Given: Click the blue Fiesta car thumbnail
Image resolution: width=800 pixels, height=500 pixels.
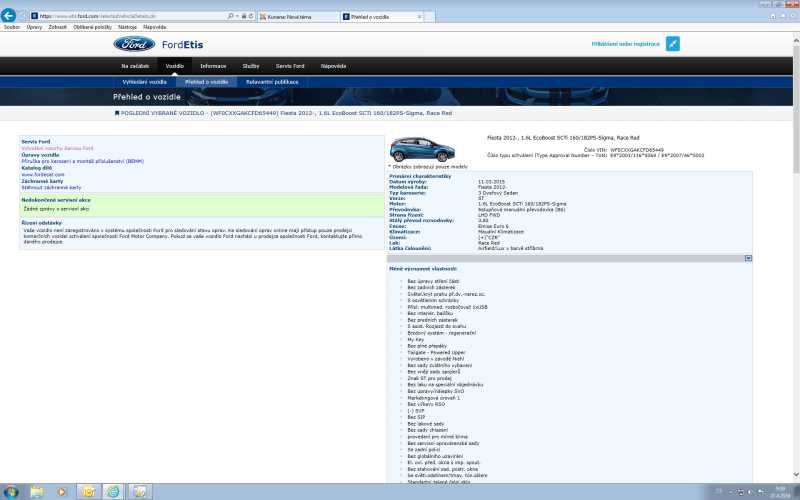Looking at the screenshot, I should (422, 149).
